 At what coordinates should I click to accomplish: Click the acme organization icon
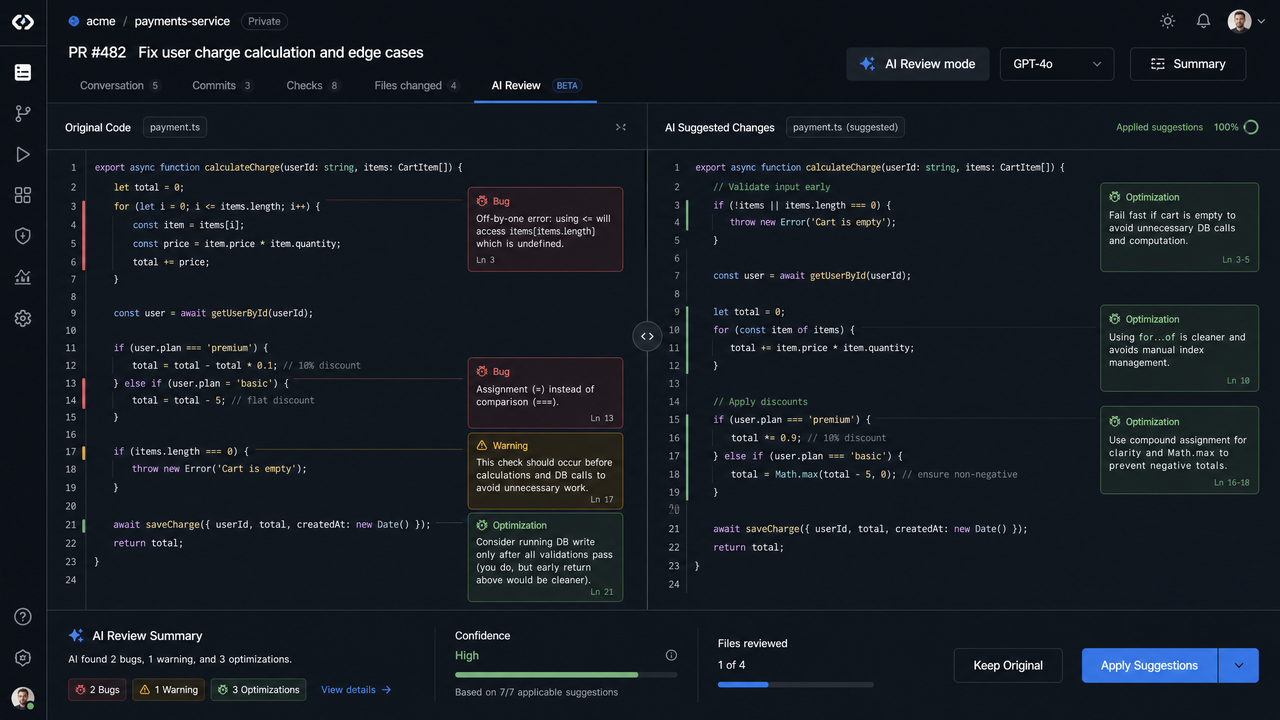pos(74,21)
